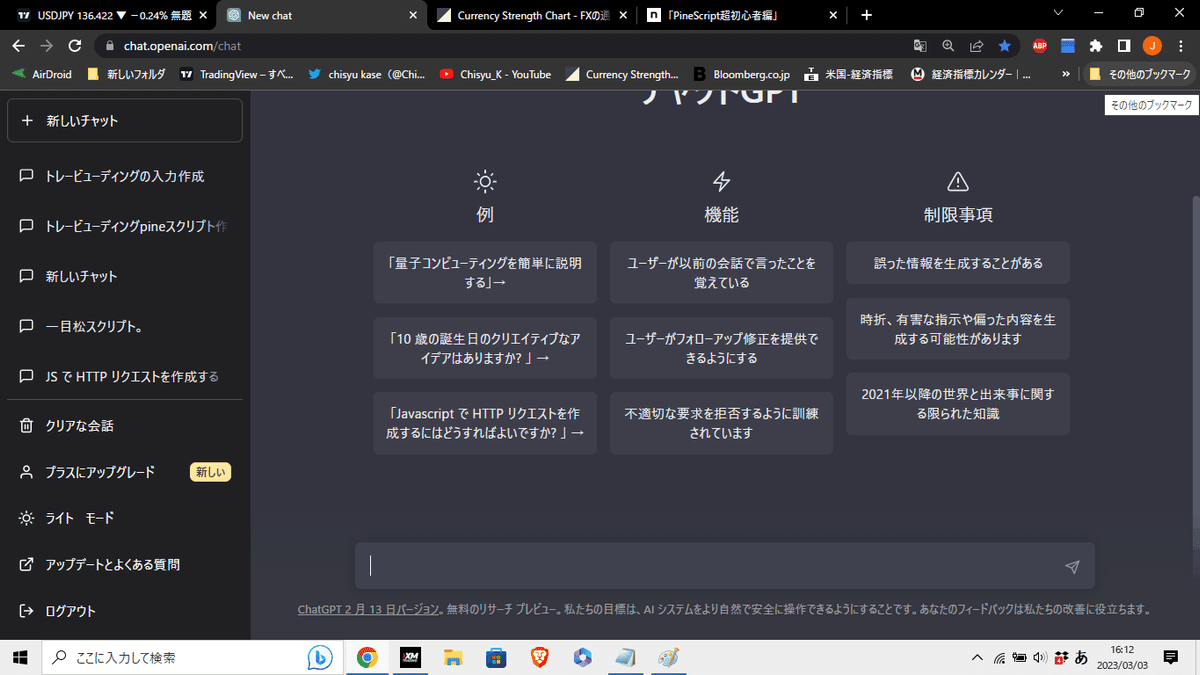Image resolution: width=1200 pixels, height=675 pixels.
Task: Open Microsoft Store from the taskbar
Action: pos(496,657)
